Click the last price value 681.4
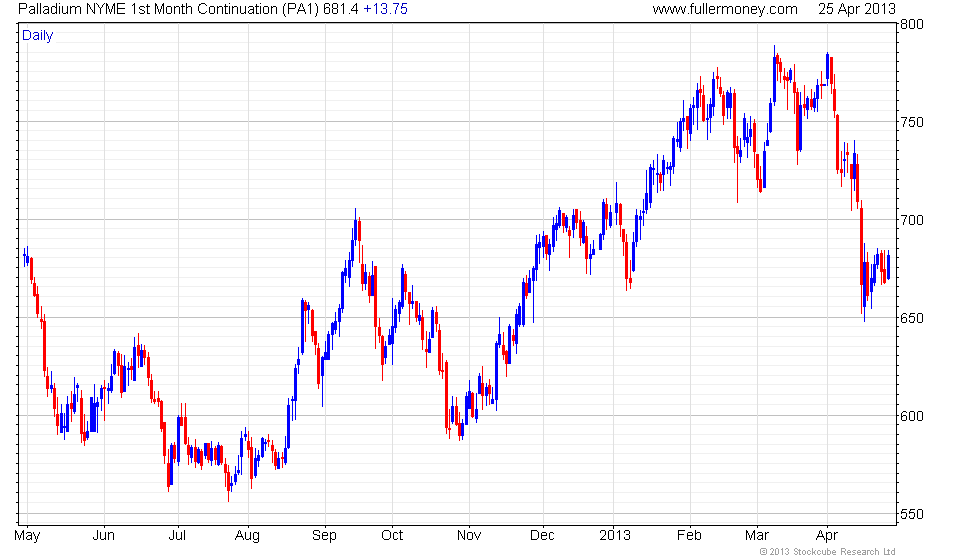Image resolution: width=980 pixels, height=560 pixels. tap(341, 9)
